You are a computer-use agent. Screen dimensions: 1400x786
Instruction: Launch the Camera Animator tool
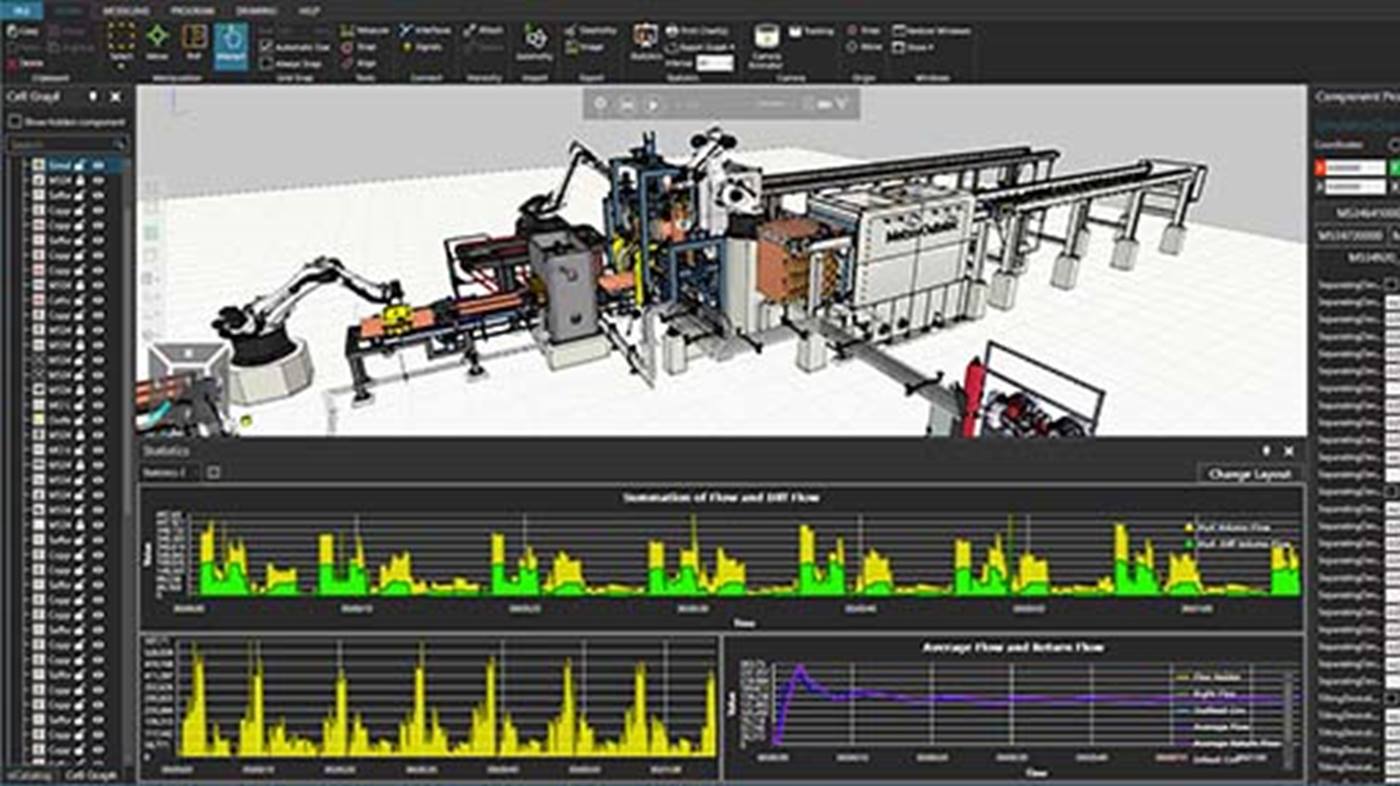pos(766,46)
